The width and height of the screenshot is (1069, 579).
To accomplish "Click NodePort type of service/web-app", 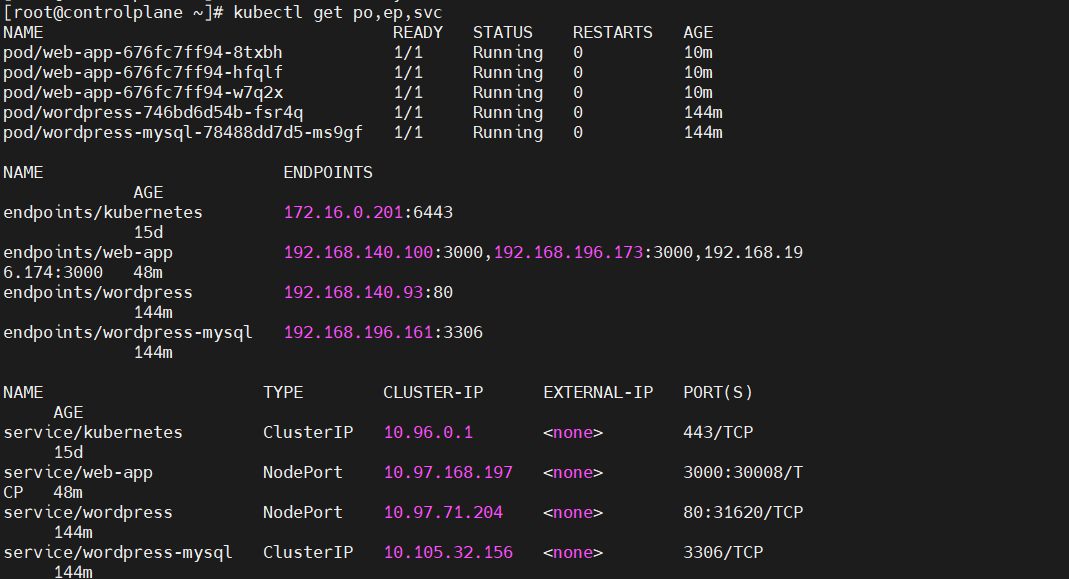I will pos(303,473).
